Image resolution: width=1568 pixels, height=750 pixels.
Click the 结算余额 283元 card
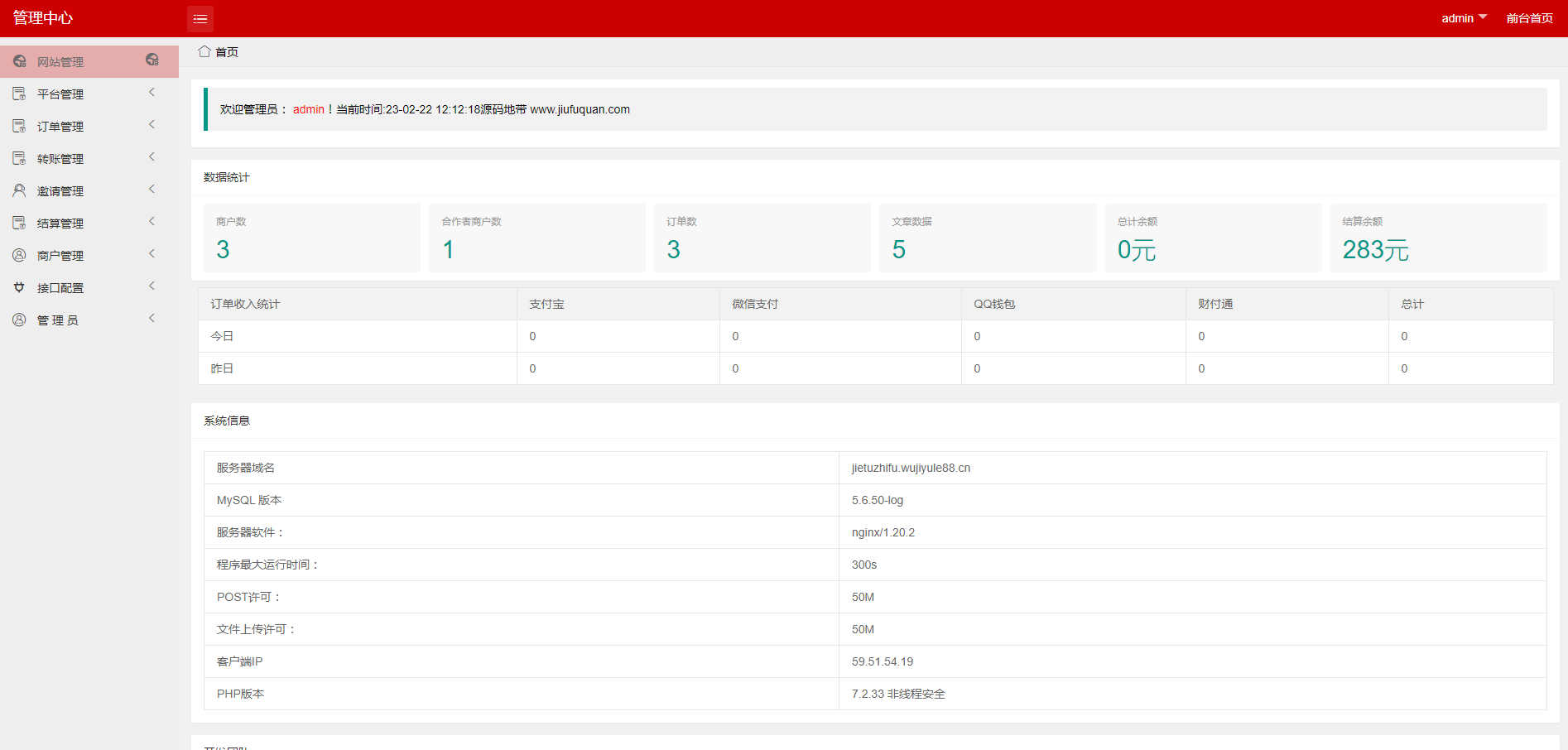pos(1438,238)
